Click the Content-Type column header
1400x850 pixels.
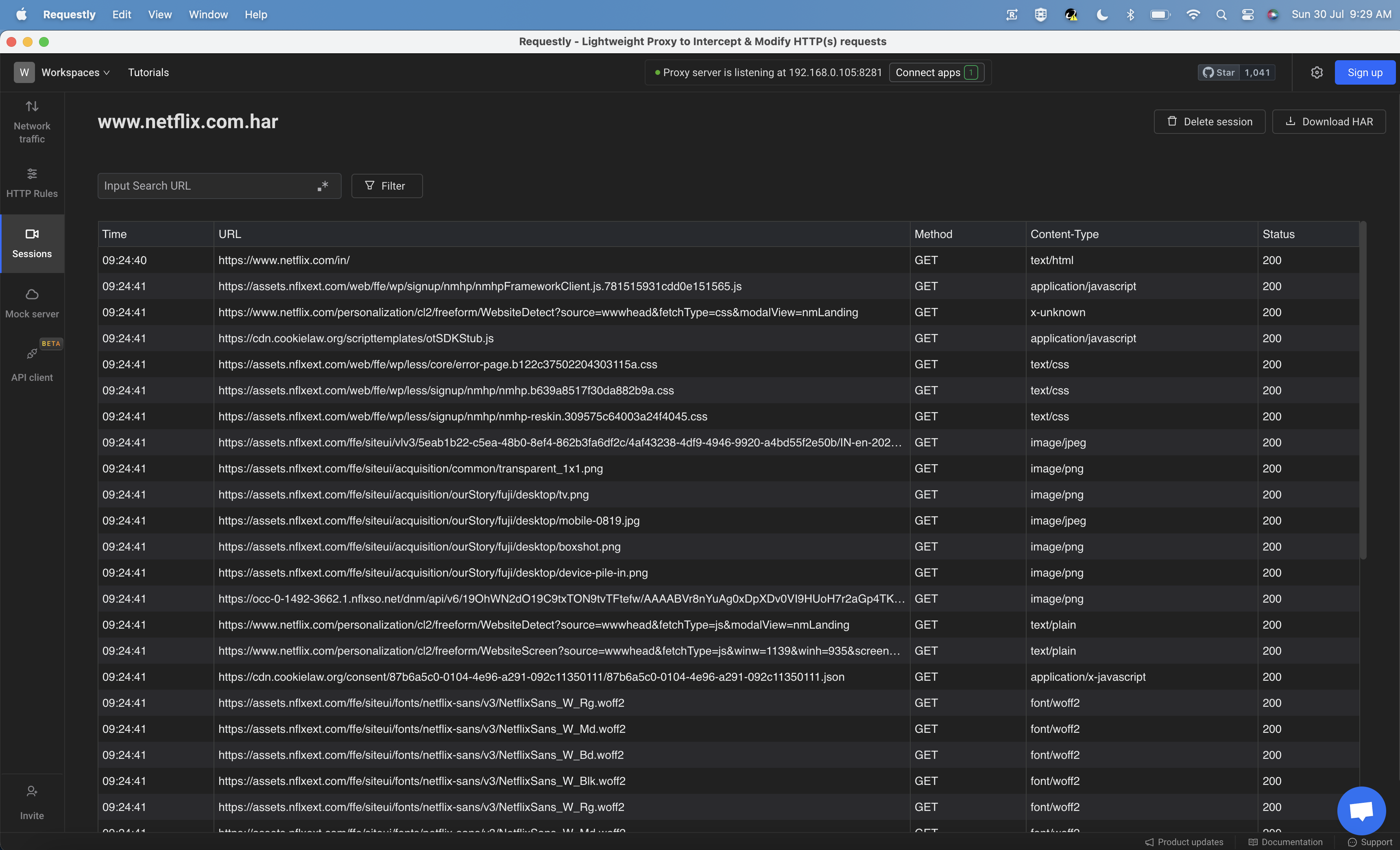tap(1141, 234)
